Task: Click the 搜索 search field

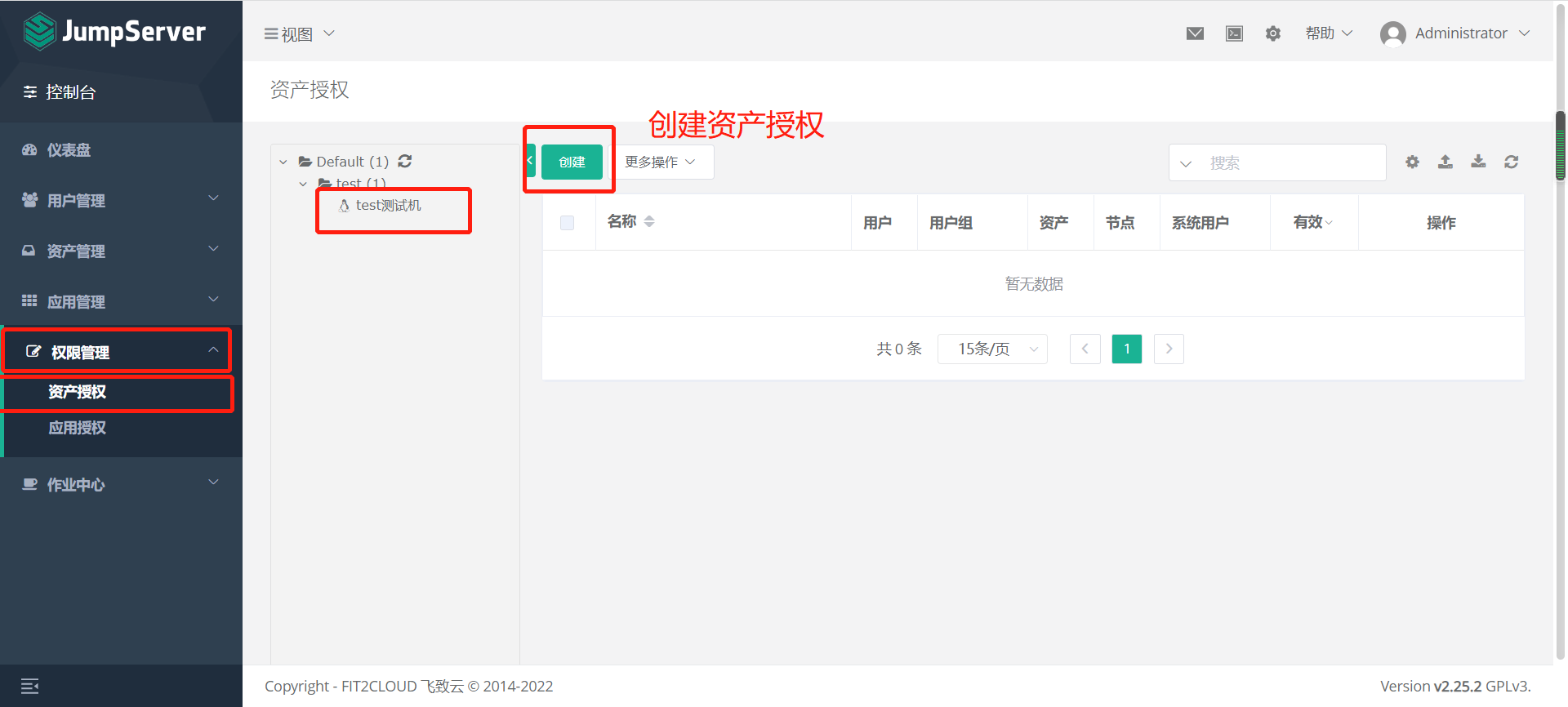Action: [x=1290, y=162]
